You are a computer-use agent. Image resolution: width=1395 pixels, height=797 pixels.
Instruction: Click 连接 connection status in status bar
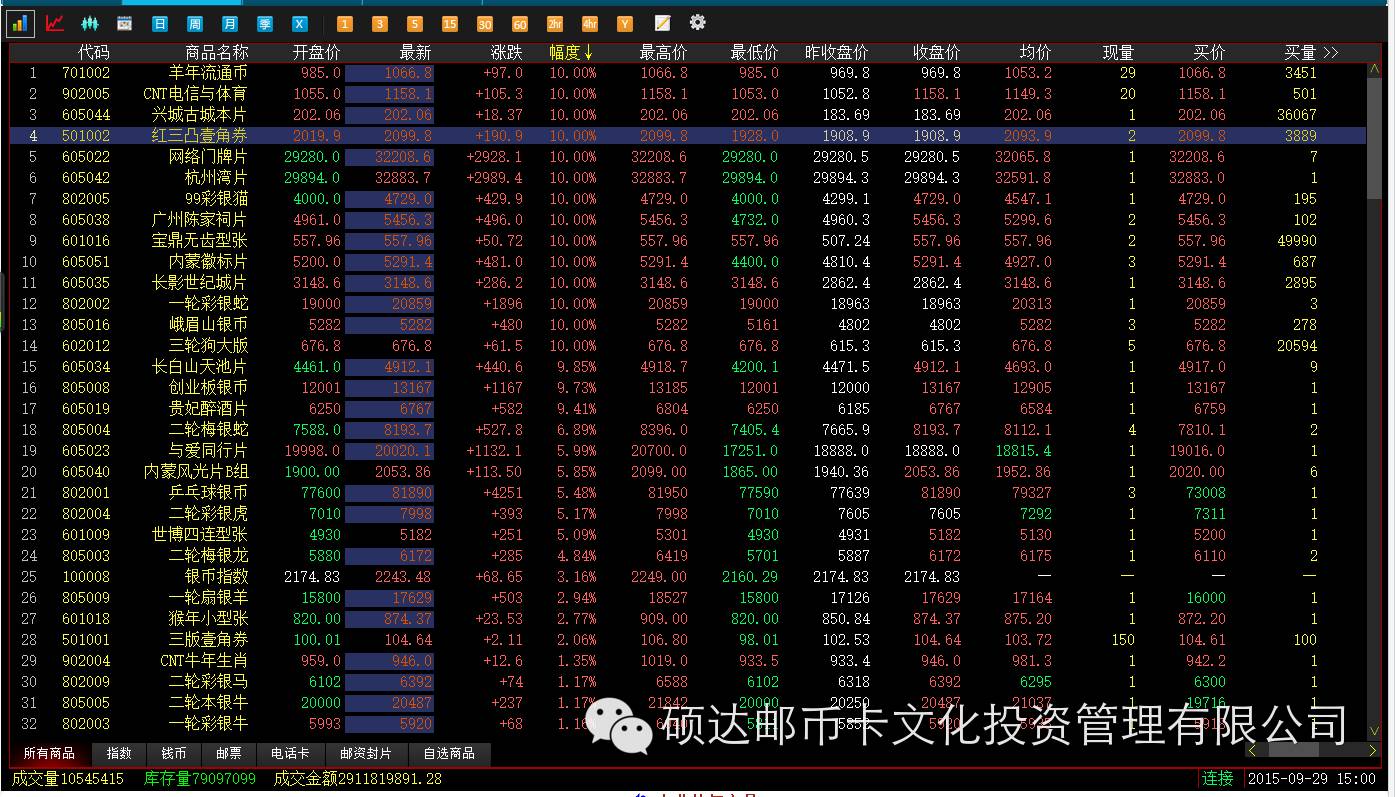[1217, 778]
